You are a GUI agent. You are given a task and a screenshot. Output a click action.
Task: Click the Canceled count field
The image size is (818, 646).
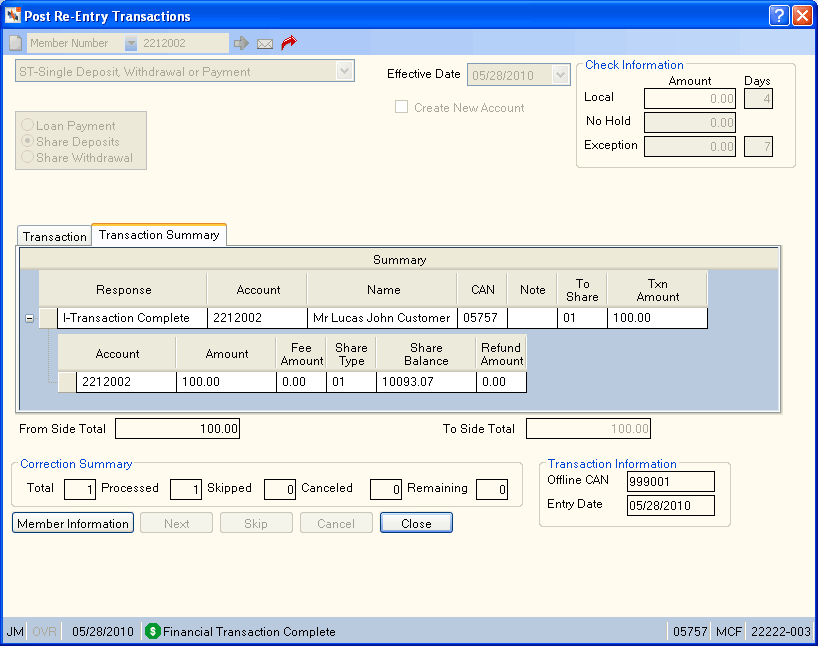tap(386, 489)
